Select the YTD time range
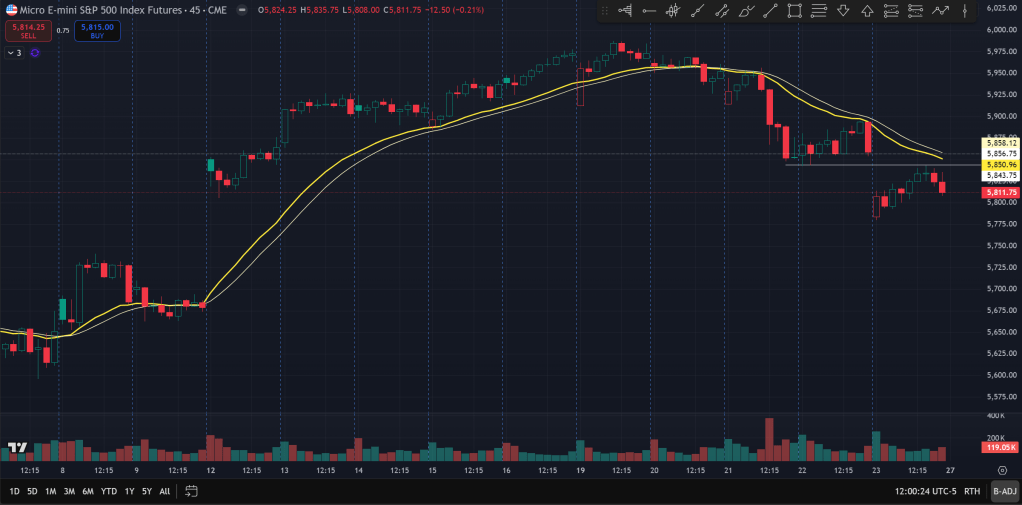 click(x=109, y=491)
